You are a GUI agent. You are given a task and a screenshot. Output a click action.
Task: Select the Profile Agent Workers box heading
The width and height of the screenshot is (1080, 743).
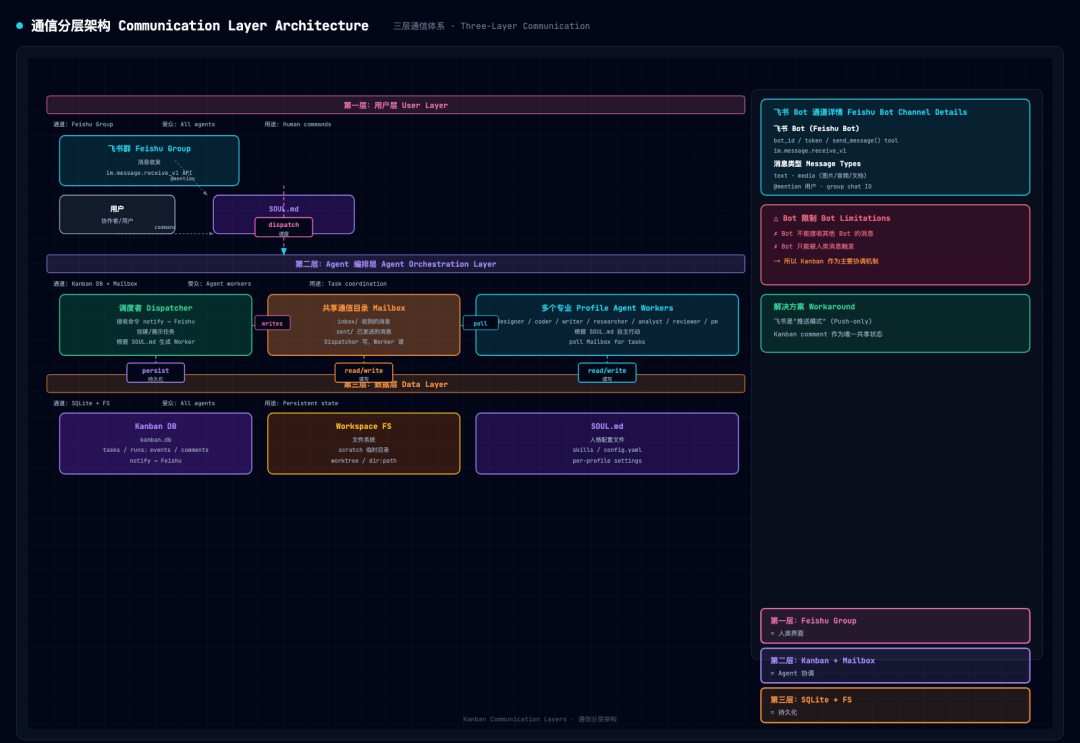pyautogui.click(x=607, y=308)
